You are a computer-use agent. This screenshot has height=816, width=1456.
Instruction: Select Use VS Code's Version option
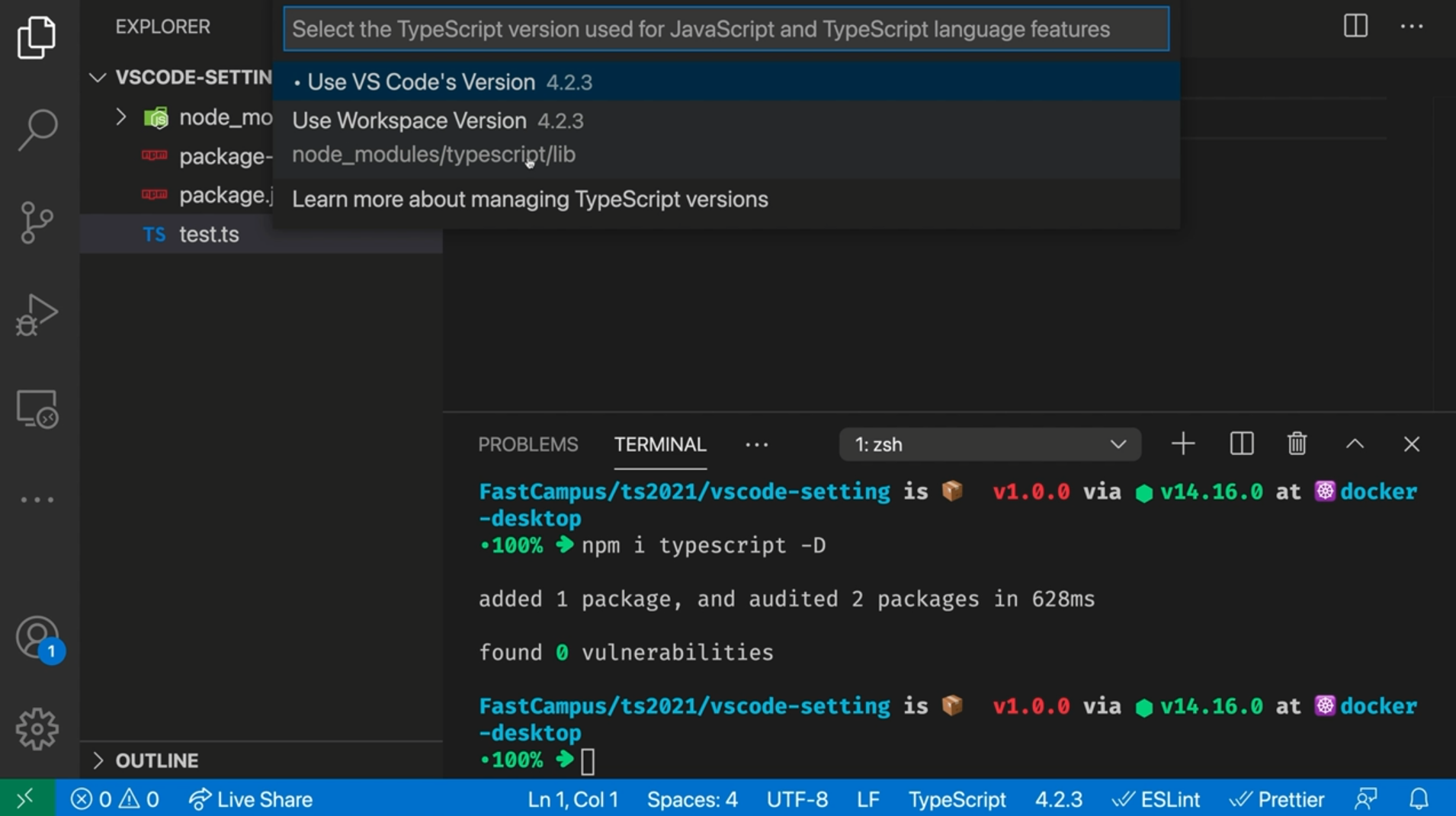tap(726, 82)
